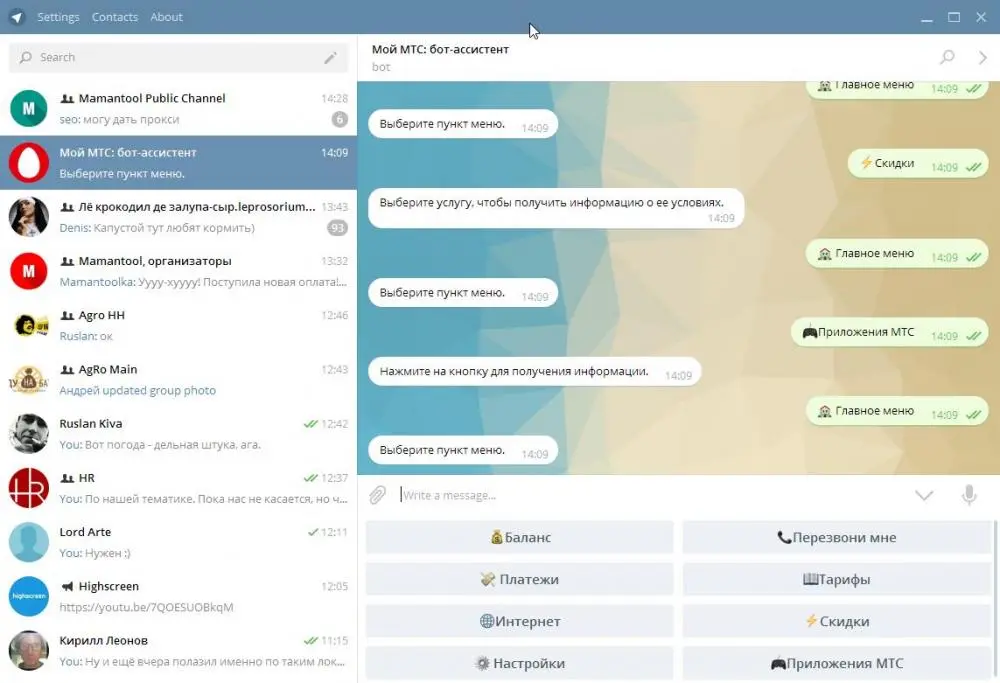Open the Highscreen channel
The image size is (1000, 683).
[179, 596]
